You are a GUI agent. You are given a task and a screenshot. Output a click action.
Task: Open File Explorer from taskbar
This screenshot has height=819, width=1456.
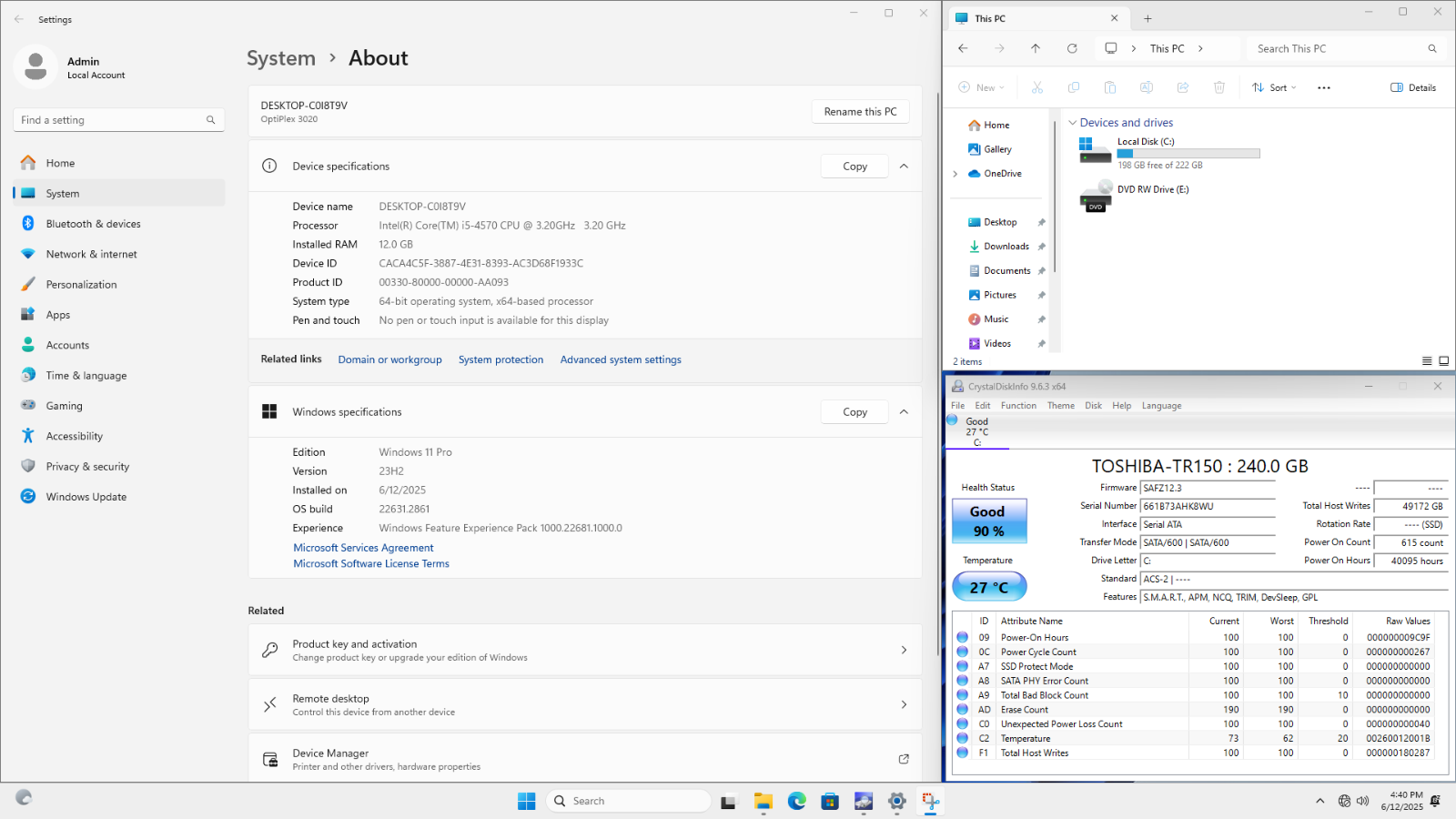(x=763, y=801)
